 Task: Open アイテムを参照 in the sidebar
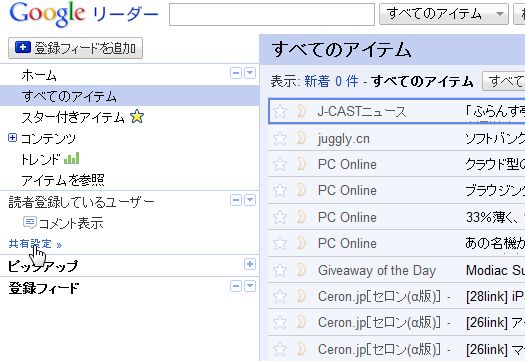tap(63, 180)
